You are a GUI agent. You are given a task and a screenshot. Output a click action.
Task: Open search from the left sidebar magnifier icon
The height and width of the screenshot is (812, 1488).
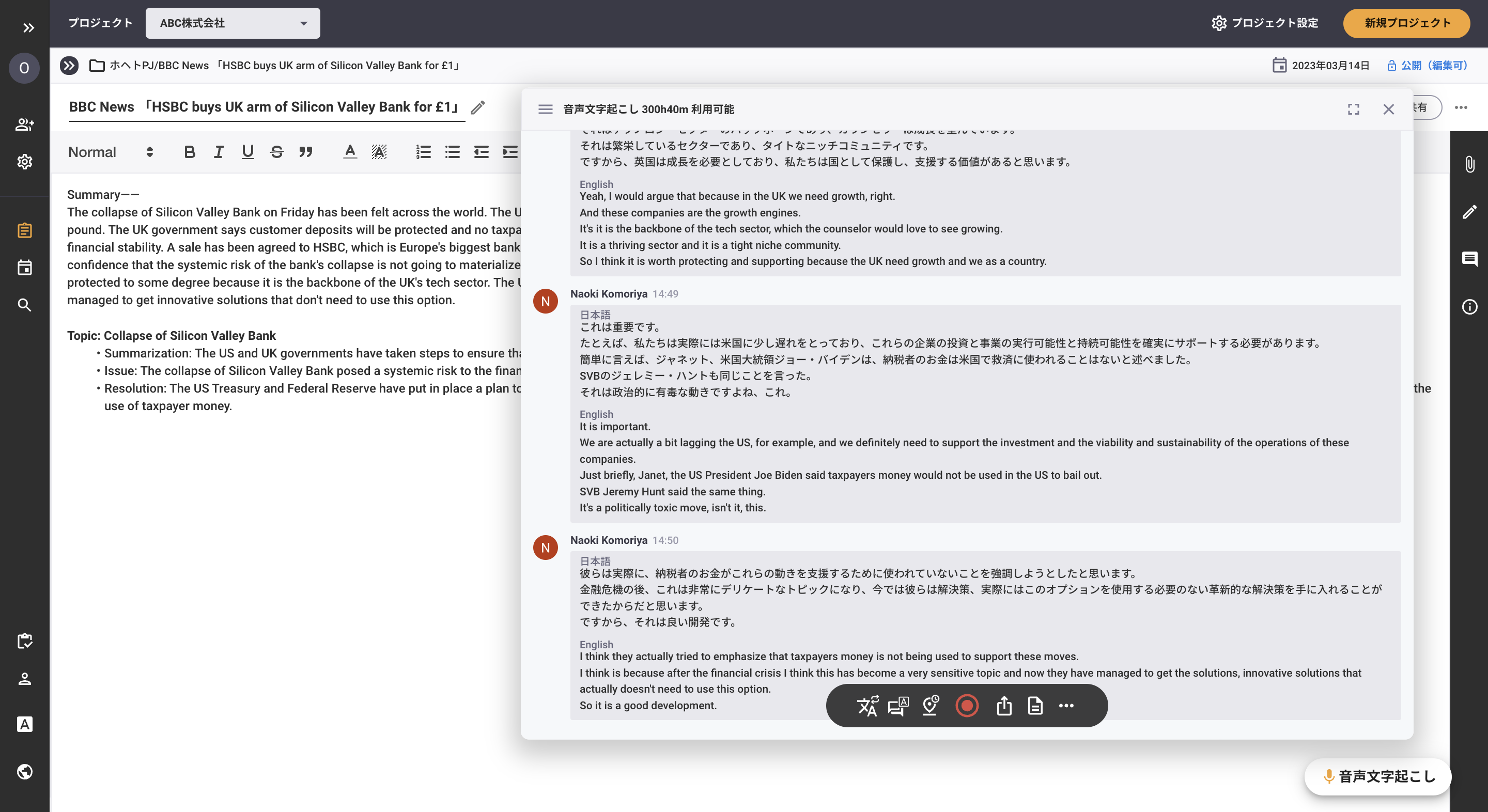pos(24,305)
